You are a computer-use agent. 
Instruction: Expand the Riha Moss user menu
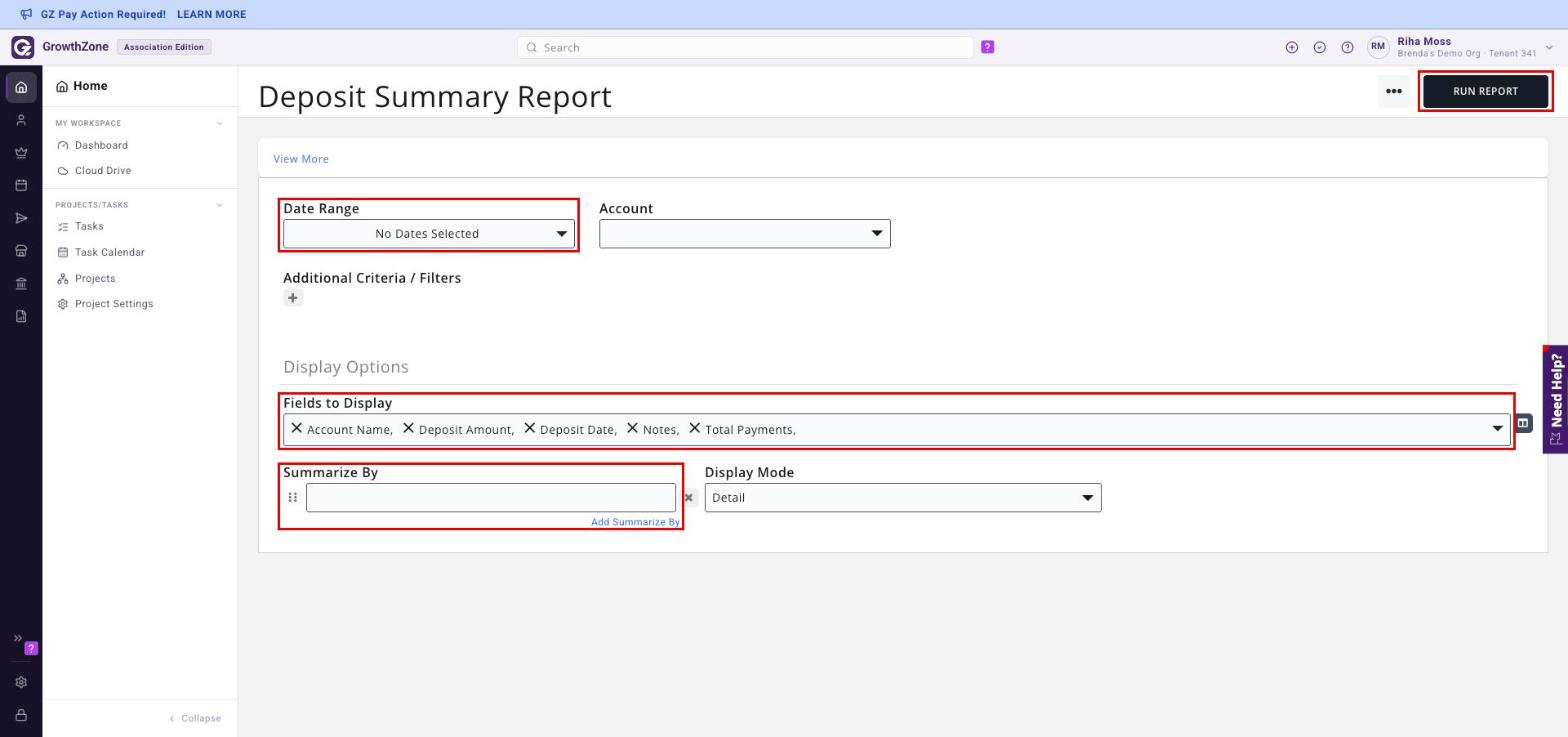tap(1549, 47)
